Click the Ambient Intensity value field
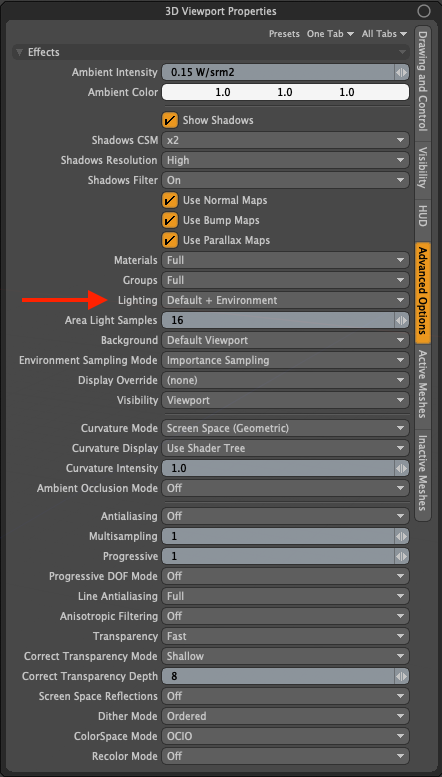This screenshot has width=442, height=777. [x=278, y=72]
